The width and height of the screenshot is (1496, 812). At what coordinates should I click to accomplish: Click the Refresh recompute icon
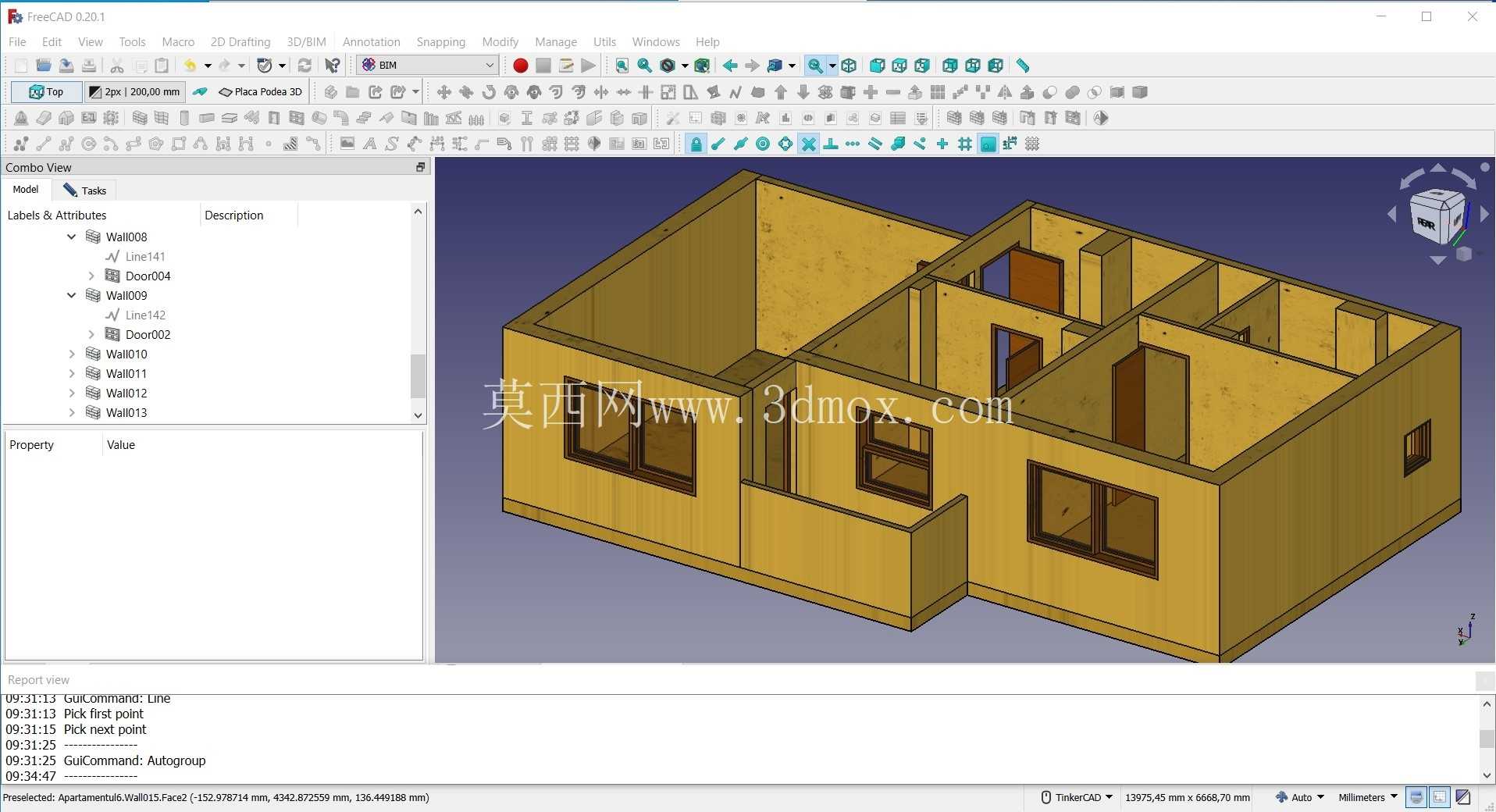coord(305,66)
